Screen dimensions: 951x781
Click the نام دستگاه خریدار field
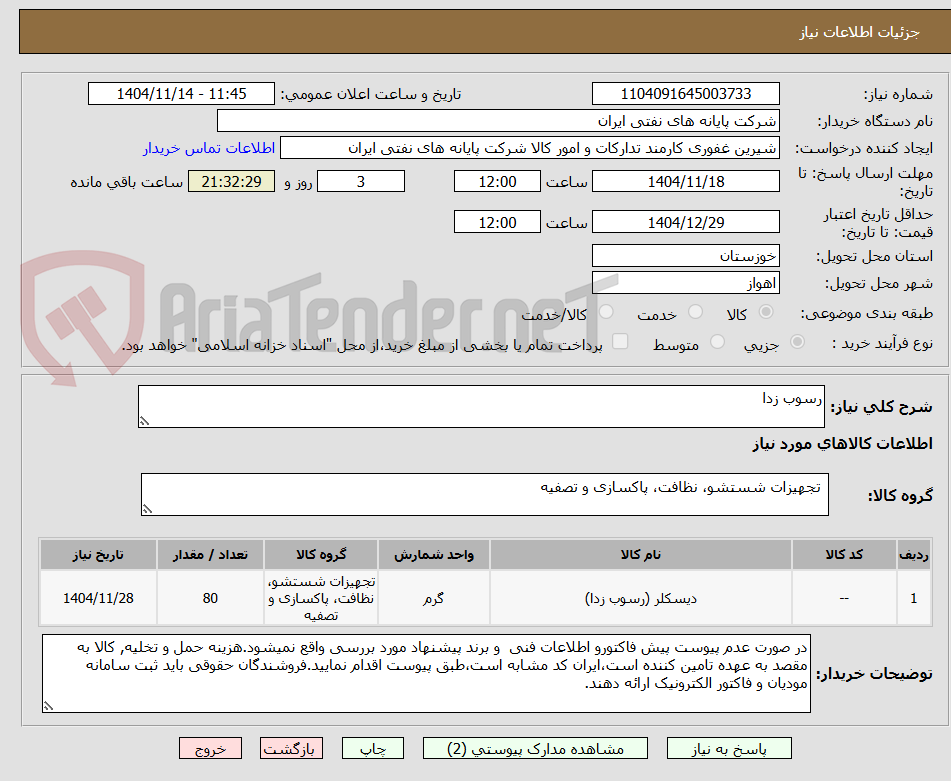[498, 121]
